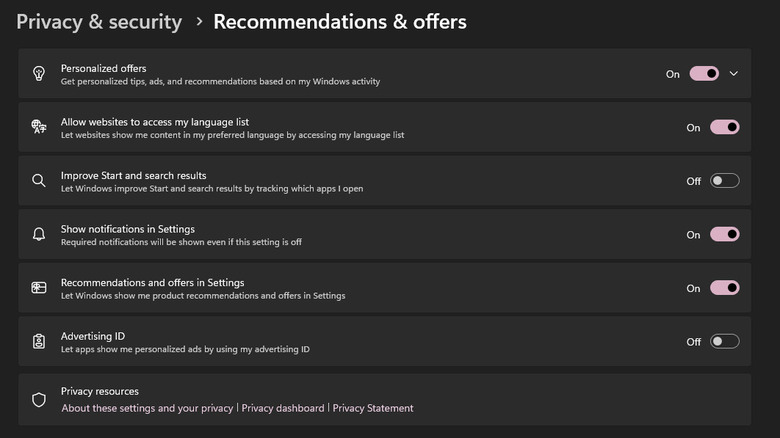780x438 pixels.
Task: Click the lightbulb icon beside Personalized offers
Action: coord(39,74)
